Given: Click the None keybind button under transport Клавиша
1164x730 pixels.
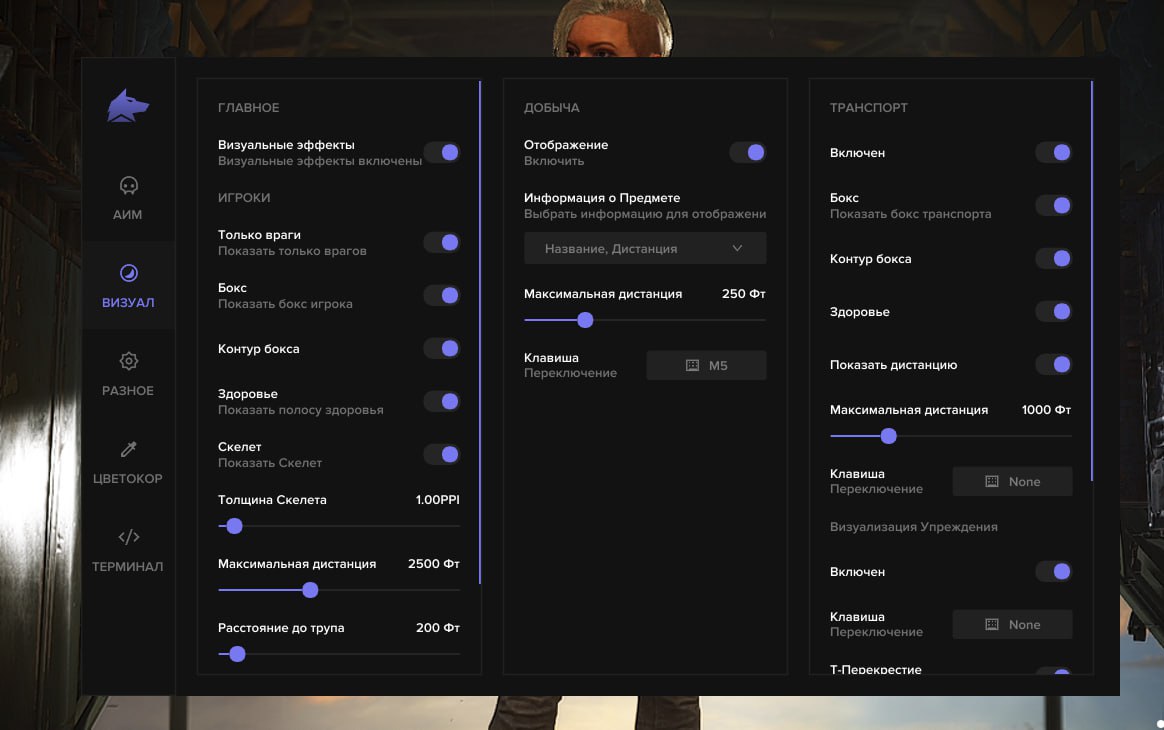Looking at the screenshot, I should [x=1012, y=481].
